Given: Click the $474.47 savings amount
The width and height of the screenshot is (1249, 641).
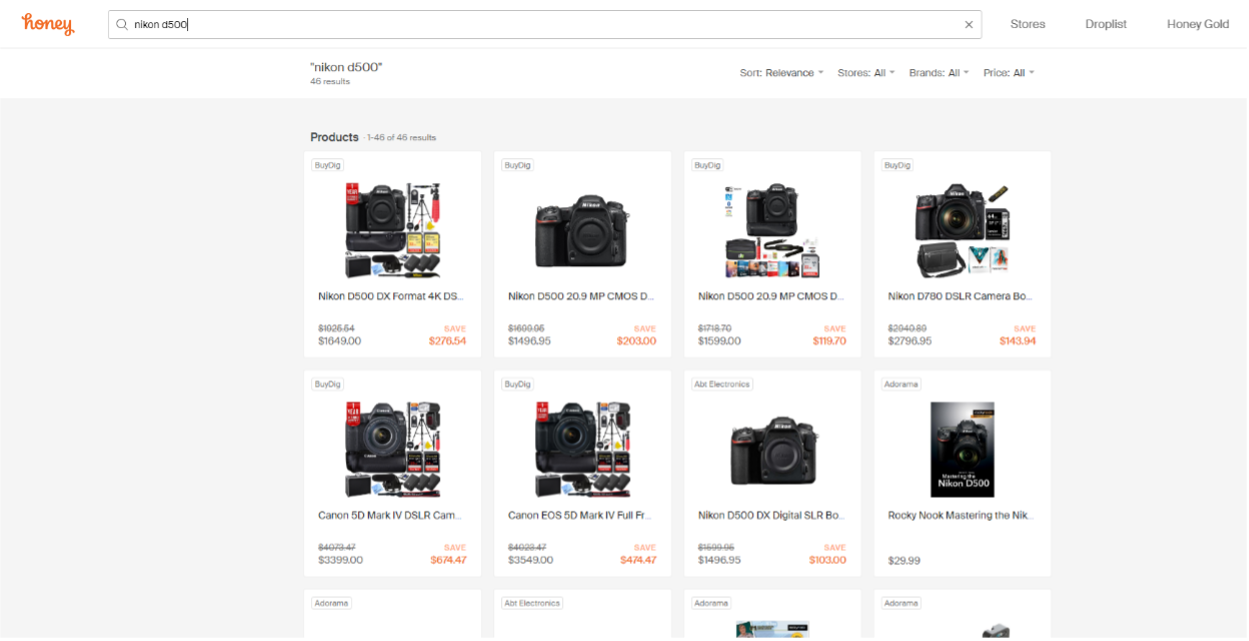Looking at the screenshot, I should coord(638,560).
